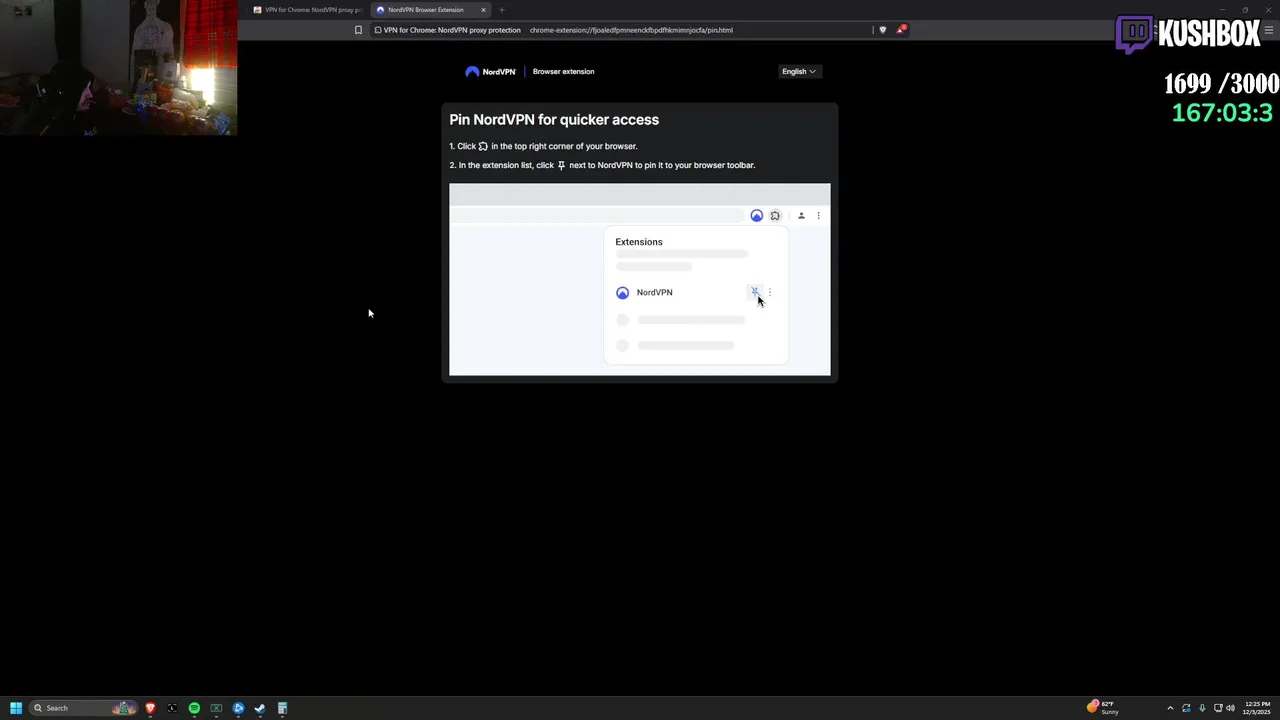1280x720 pixels.
Task: Open Steam from the taskbar
Action: click(x=260, y=708)
